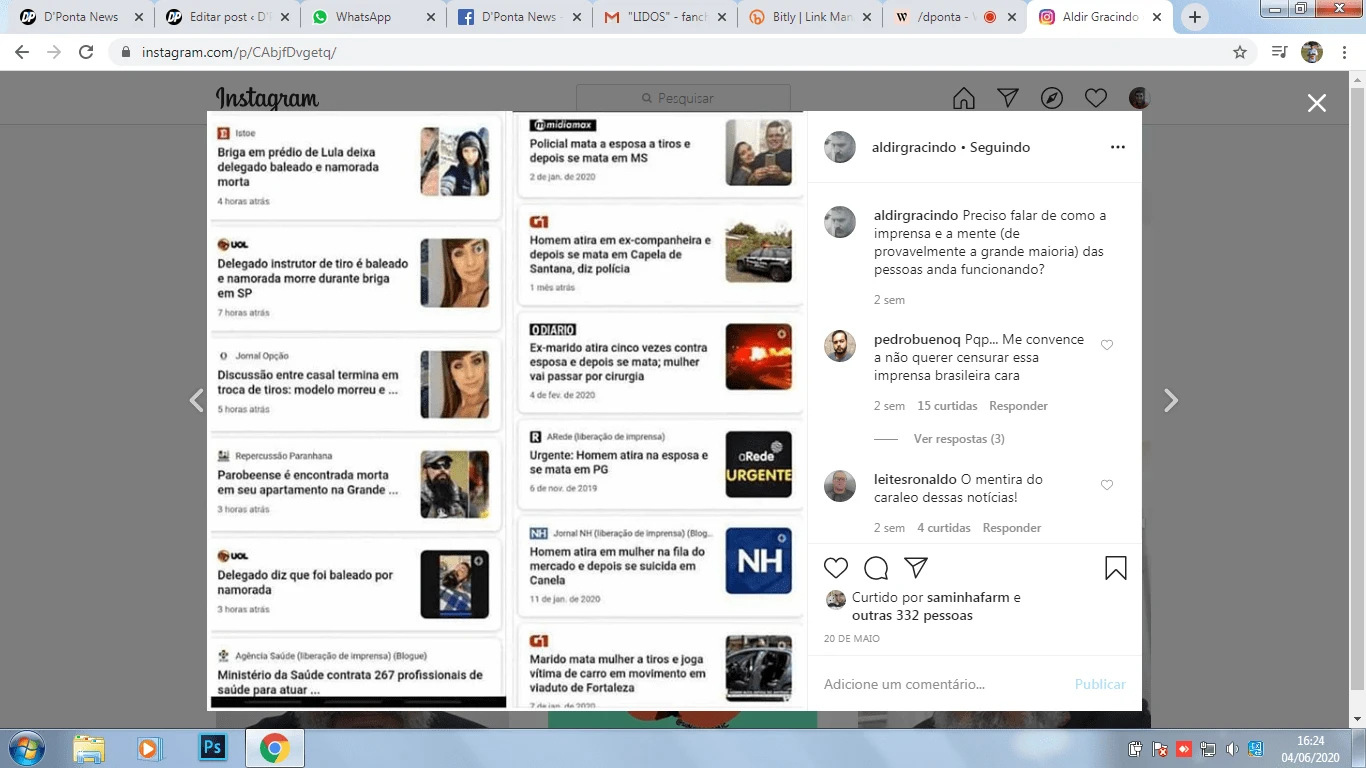Reply to pedrobuenoq's comment

1018,406
